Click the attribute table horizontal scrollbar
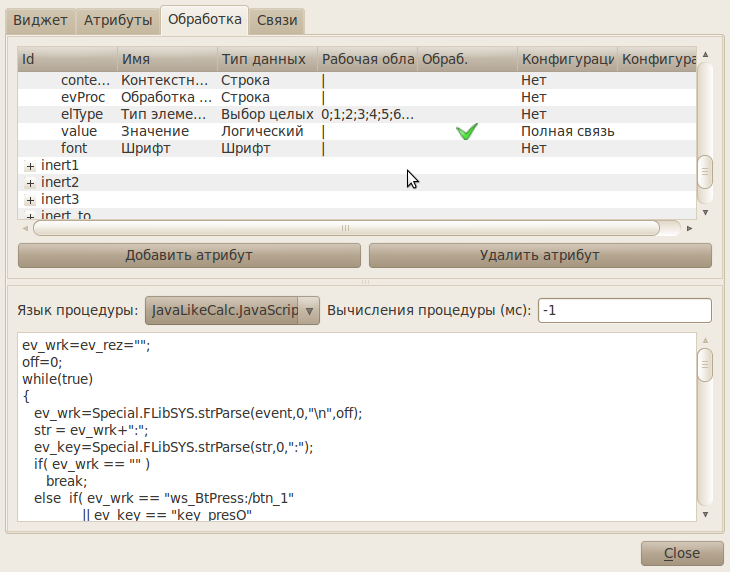 [x=345, y=228]
